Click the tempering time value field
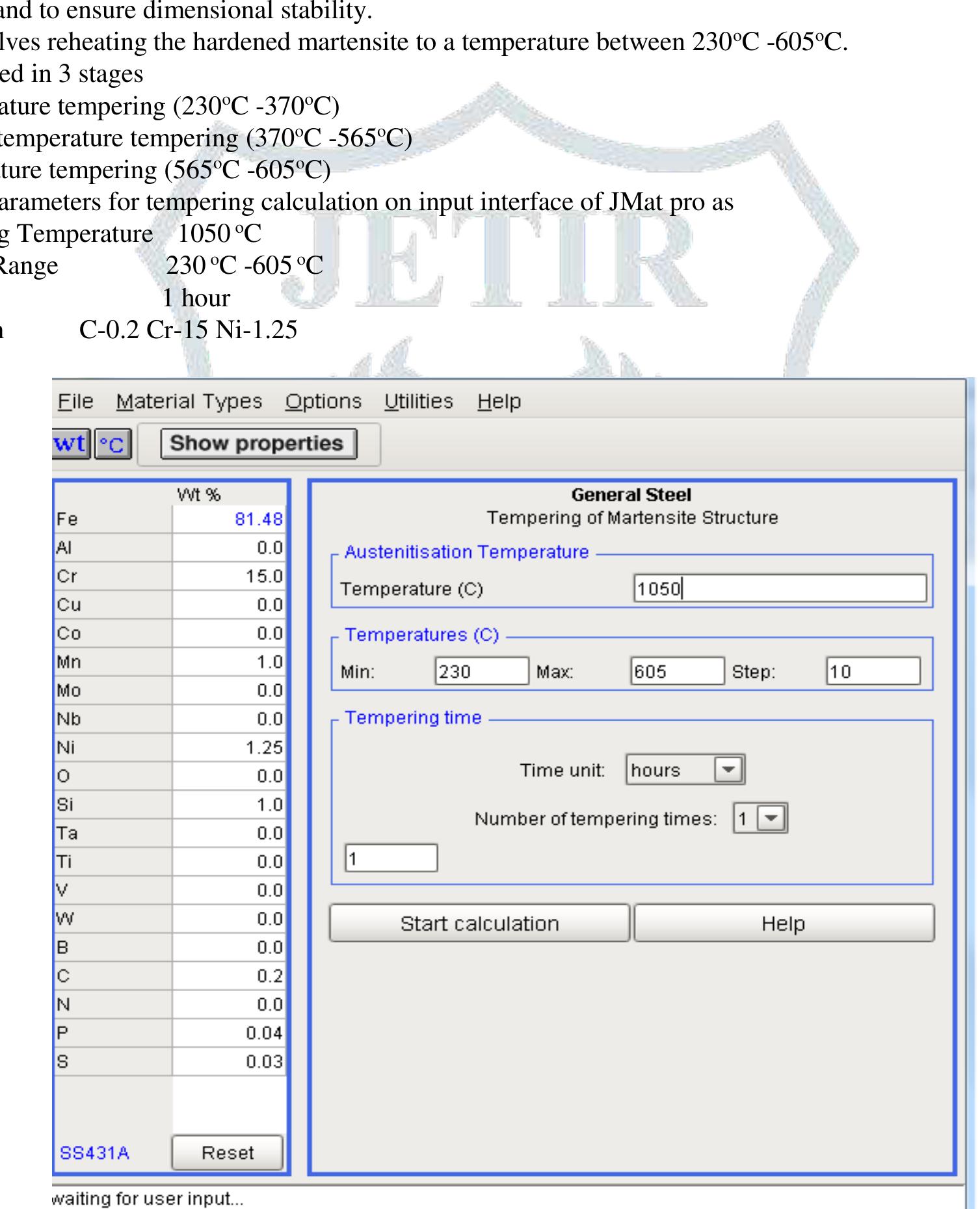This screenshot has width=980, height=1209. [391, 858]
